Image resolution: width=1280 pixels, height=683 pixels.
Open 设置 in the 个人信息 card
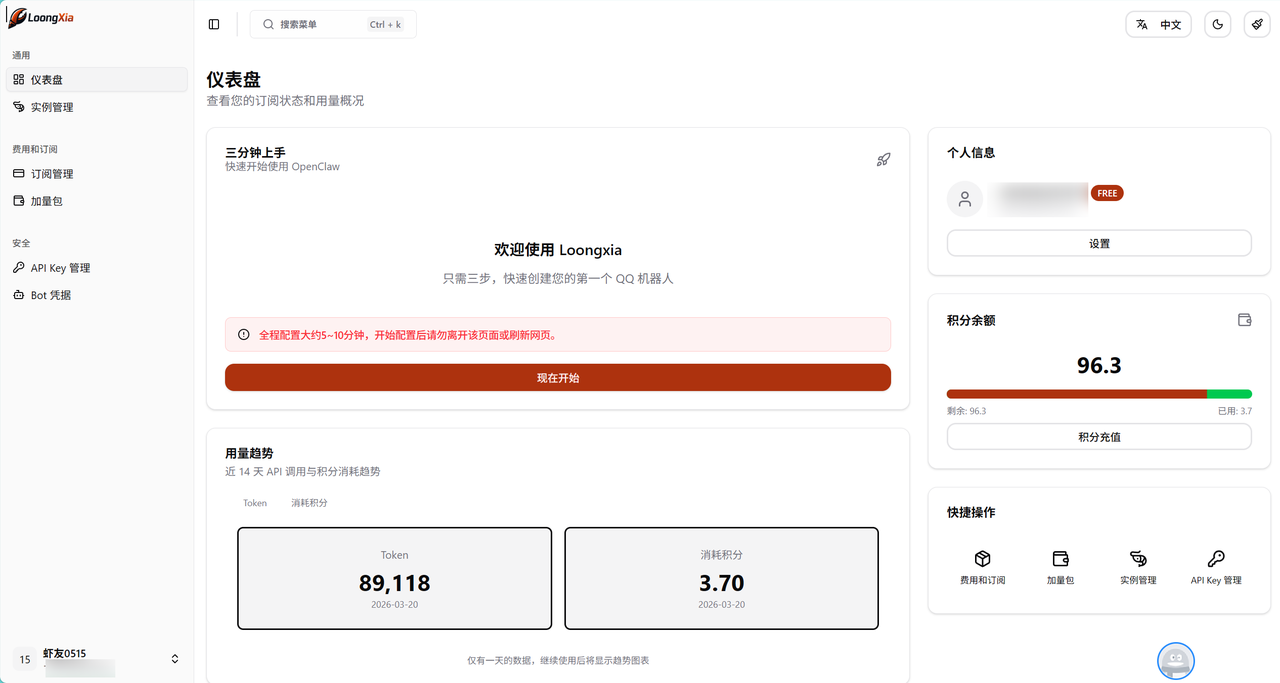pyautogui.click(x=1099, y=243)
